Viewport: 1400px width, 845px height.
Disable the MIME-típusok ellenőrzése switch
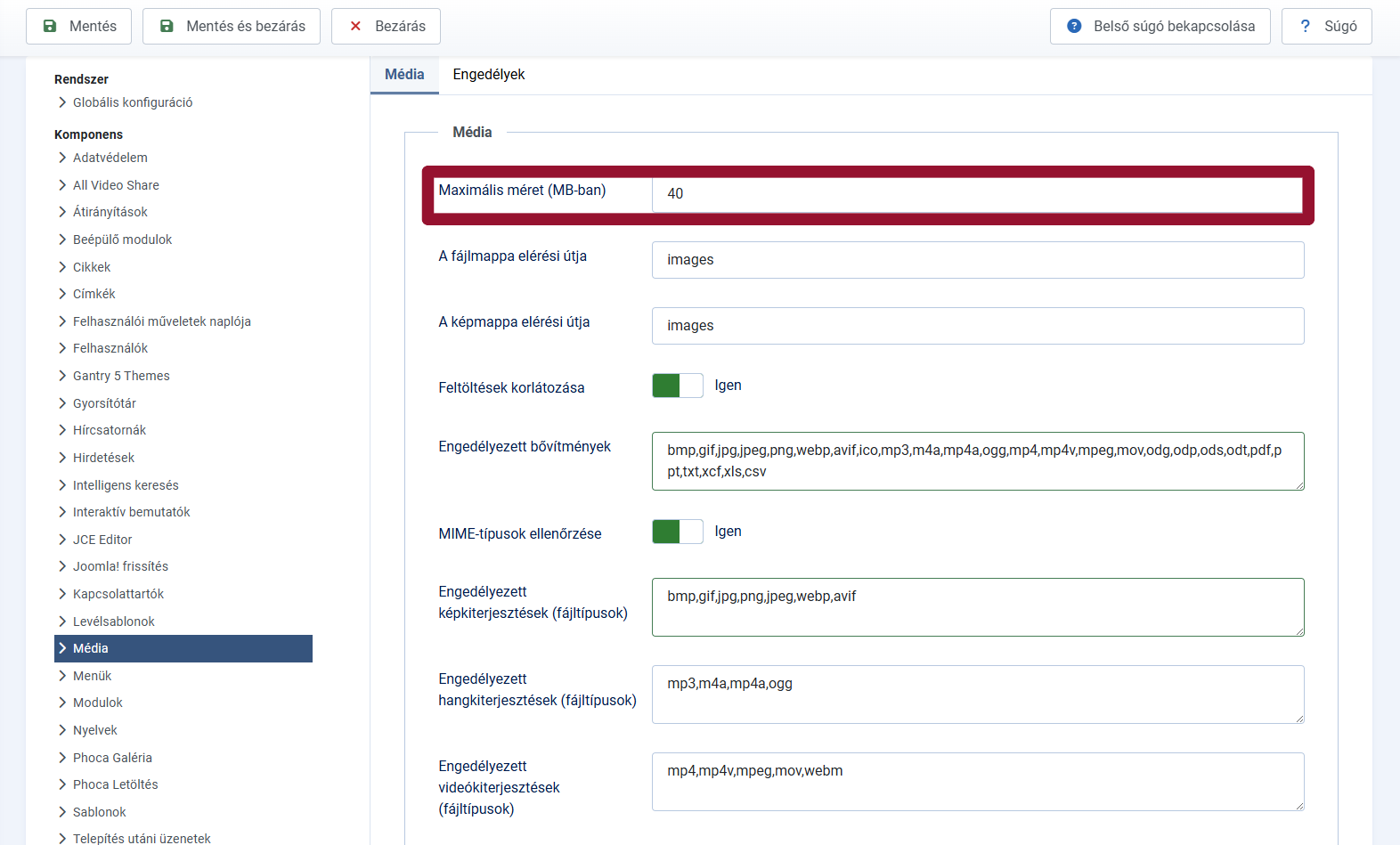click(x=678, y=532)
